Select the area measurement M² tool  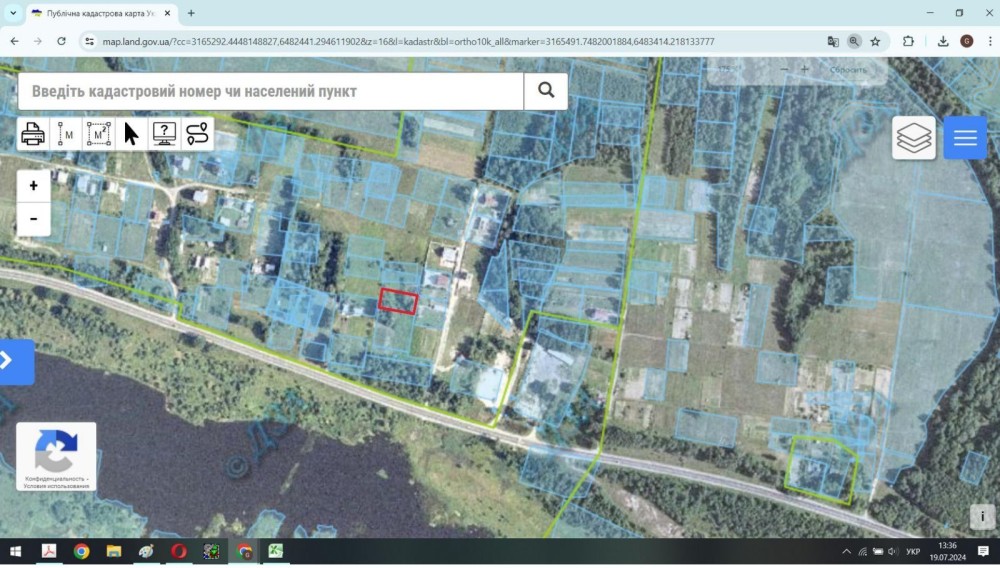[x=99, y=134]
